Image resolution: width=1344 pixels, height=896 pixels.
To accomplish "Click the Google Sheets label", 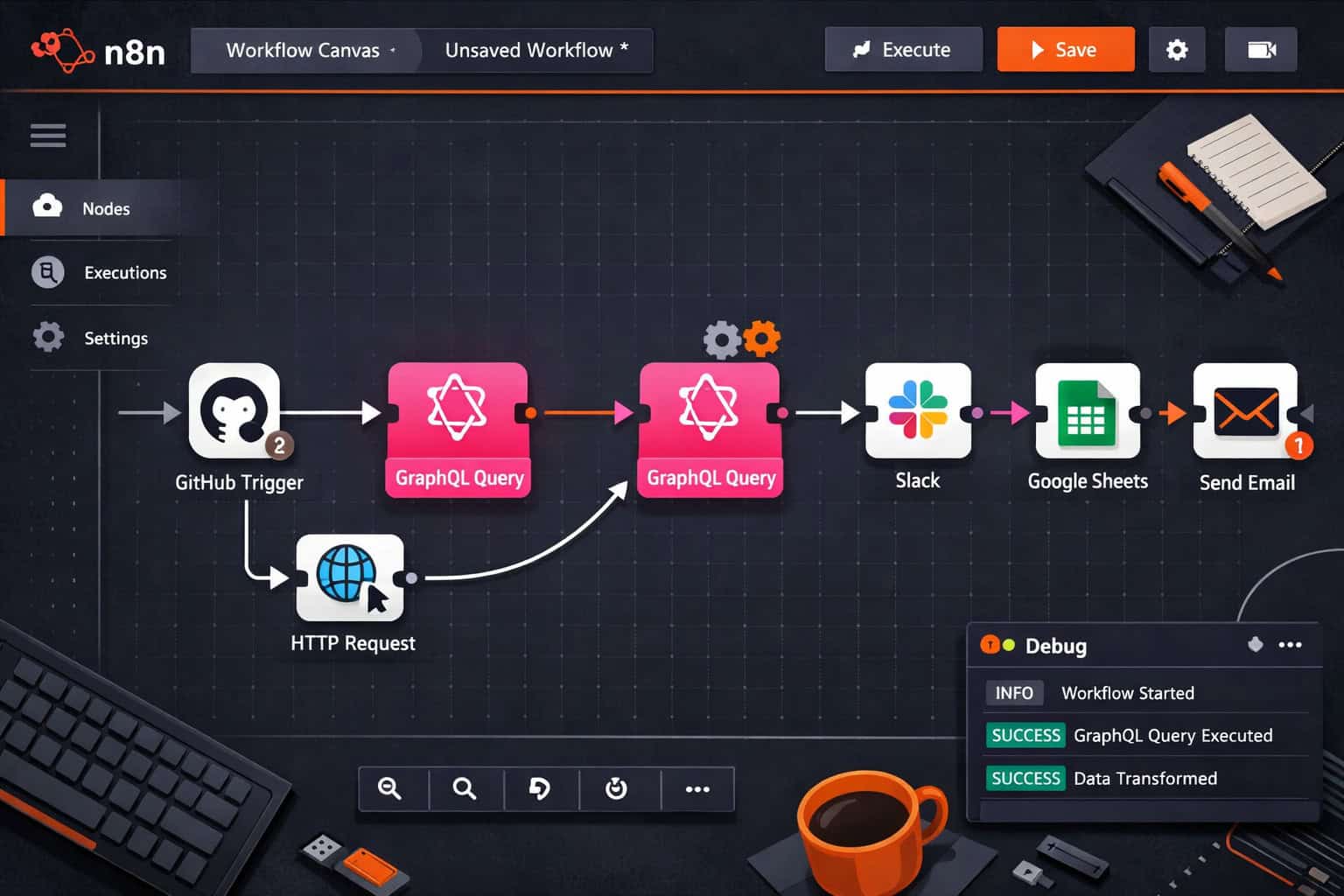I will coord(1088,481).
